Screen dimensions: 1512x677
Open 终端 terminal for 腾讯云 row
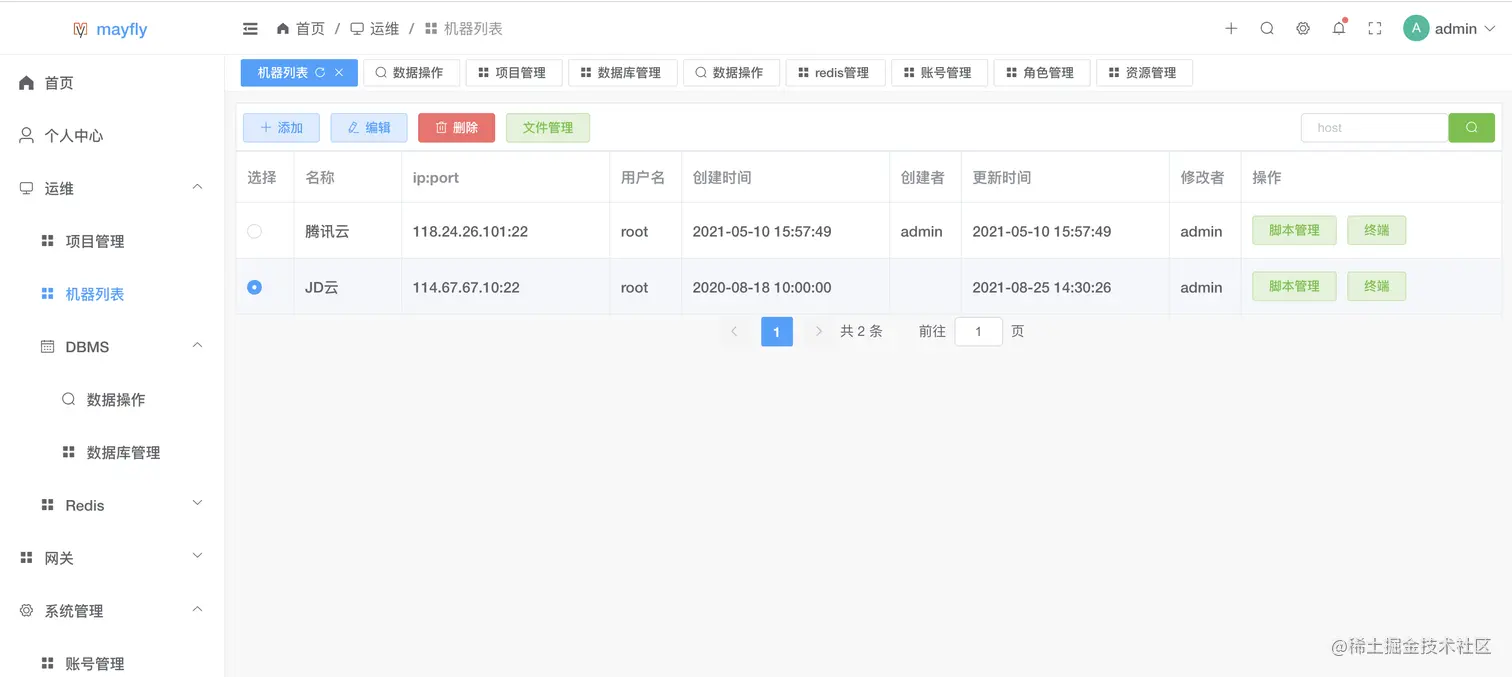pos(1376,230)
